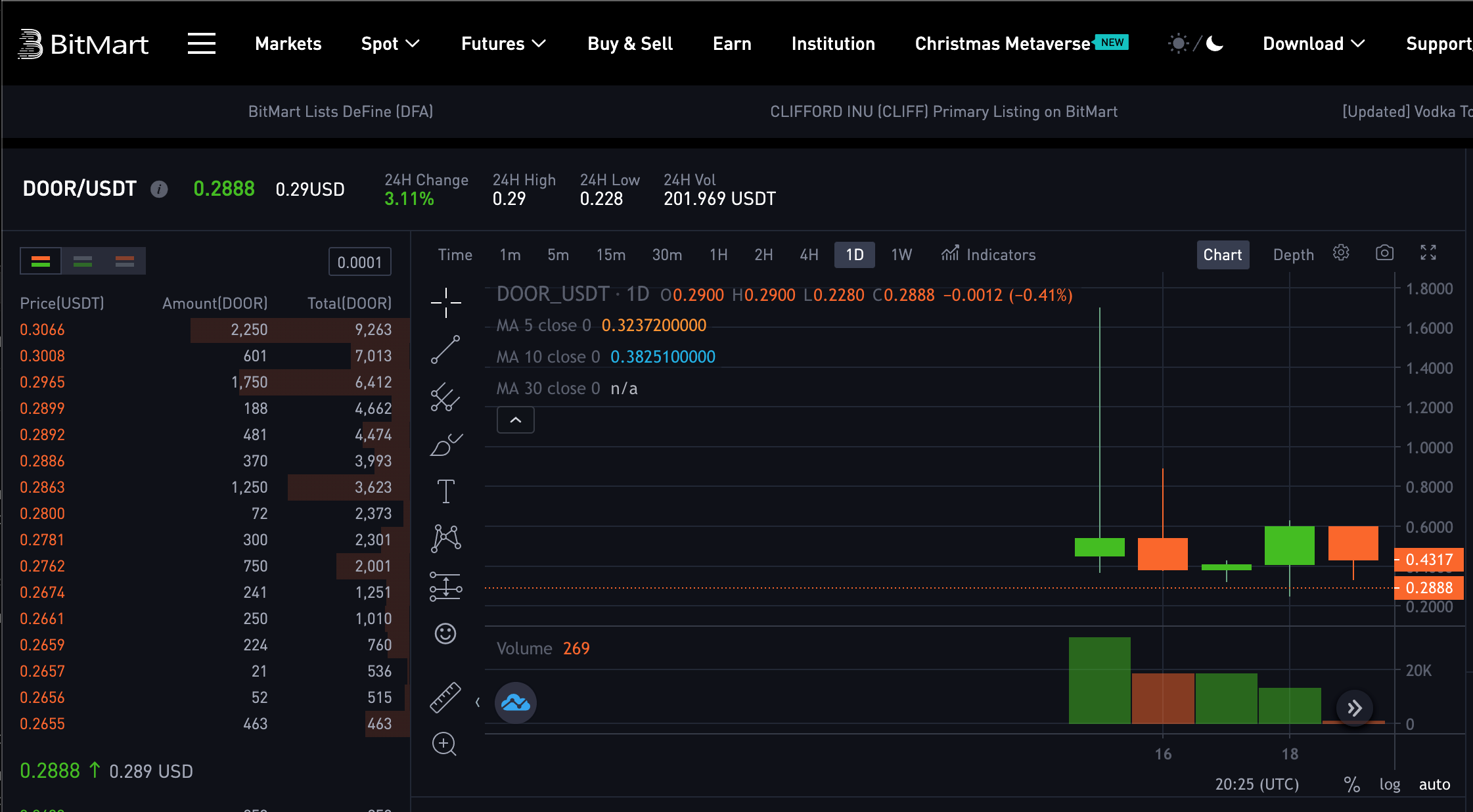The width and height of the screenshot is (1473, 812).
Task: Select the pitchfork drawing tool
Action: tap(445, 397)
